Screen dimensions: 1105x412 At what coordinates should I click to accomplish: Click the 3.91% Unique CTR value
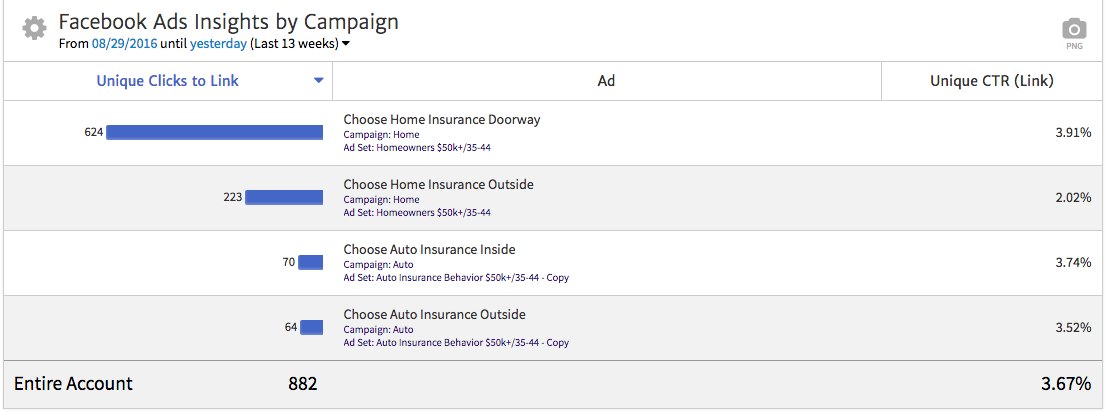[x=1073, y=132]
